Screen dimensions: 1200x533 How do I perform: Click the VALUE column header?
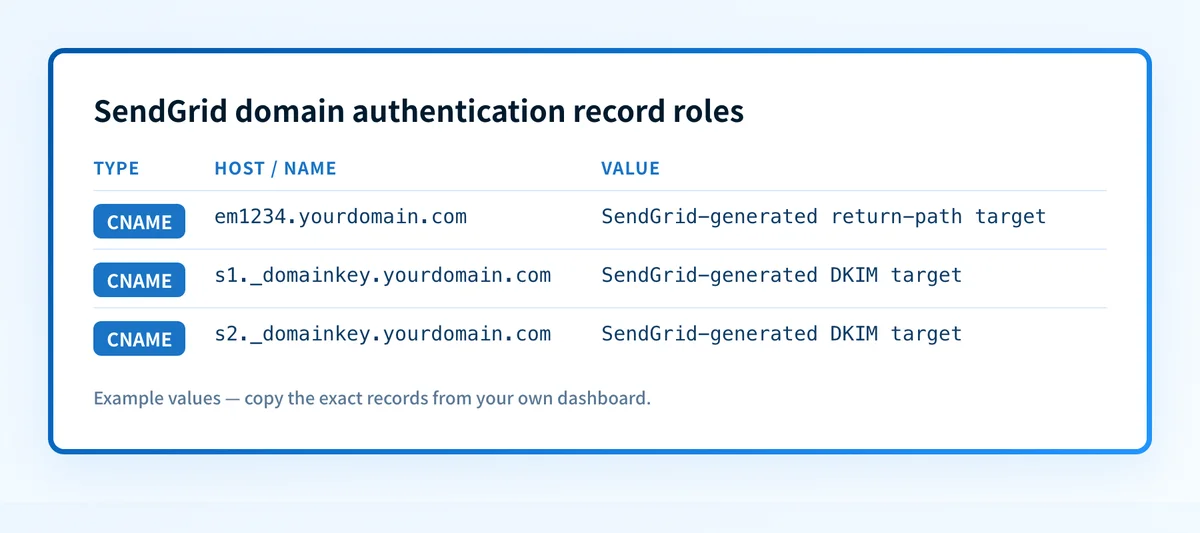tap(630, 168)
